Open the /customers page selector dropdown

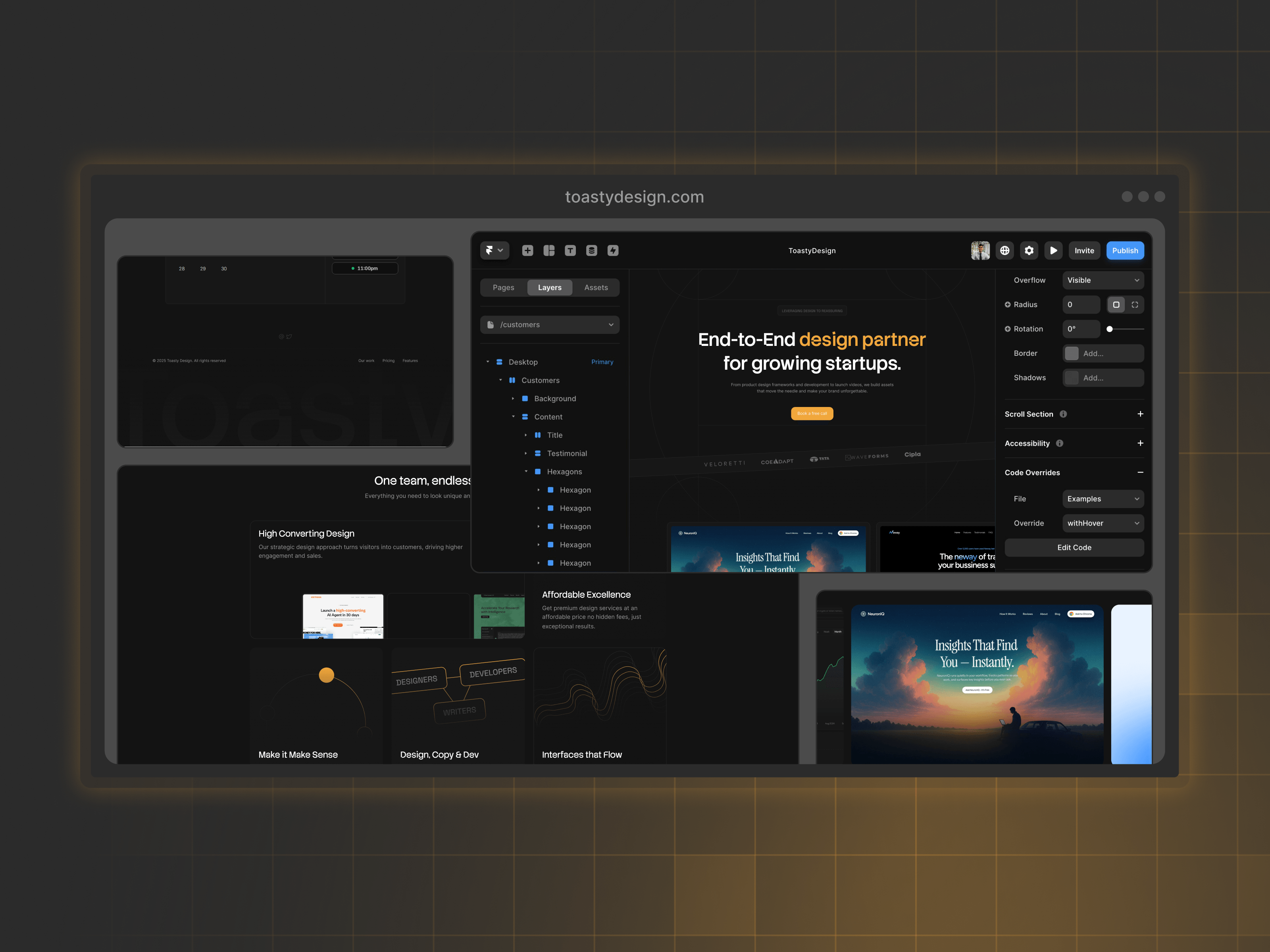549,325
